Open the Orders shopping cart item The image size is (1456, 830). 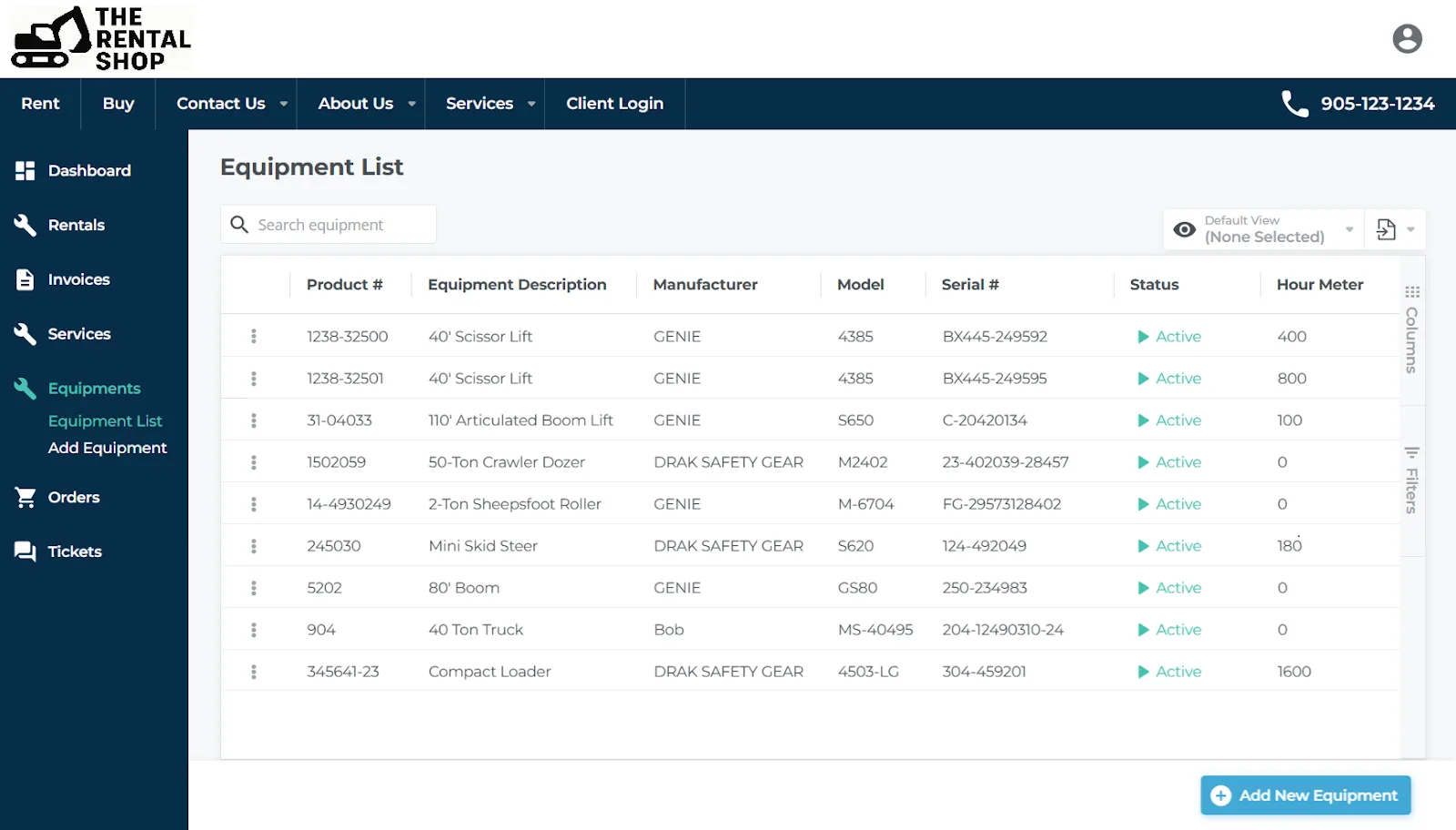(x=73, y=497)
